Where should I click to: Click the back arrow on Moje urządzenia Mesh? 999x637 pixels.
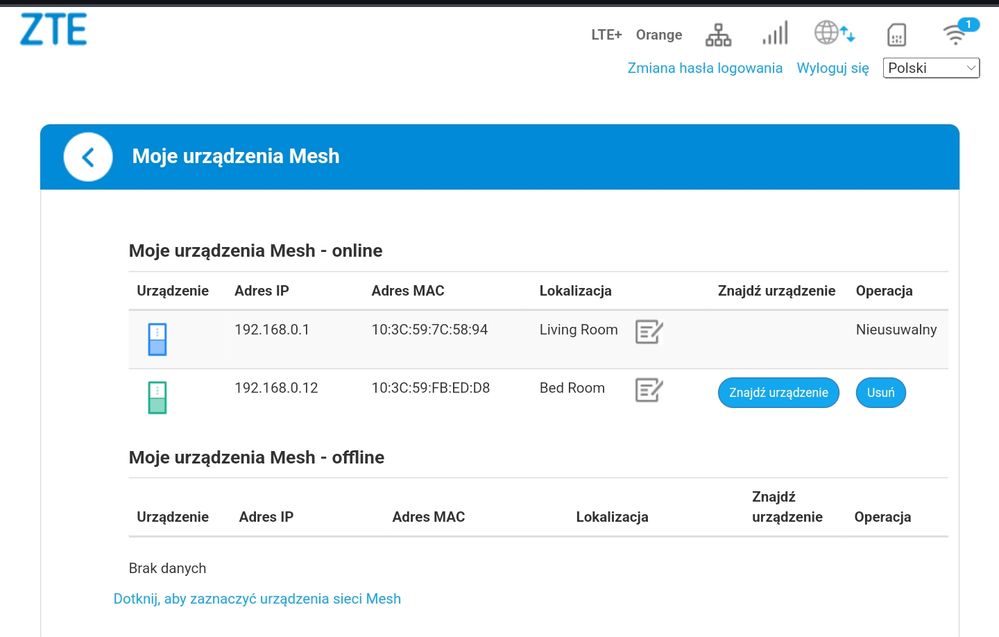(87, 156)
